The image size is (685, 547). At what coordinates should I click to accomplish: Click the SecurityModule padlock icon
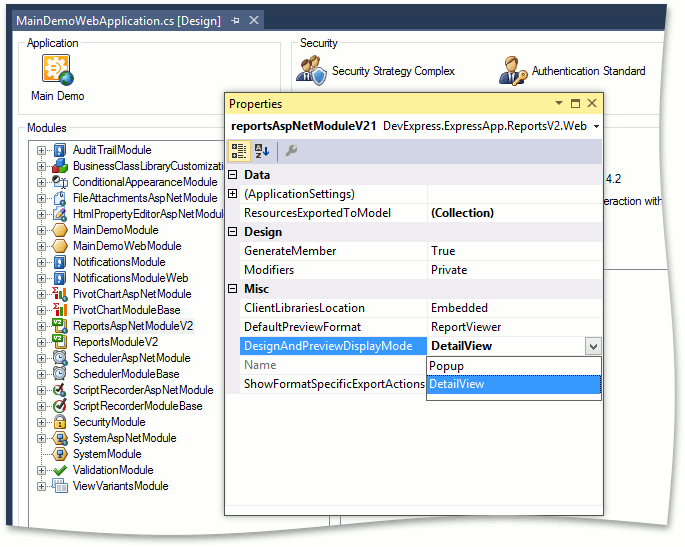click(x=60, y=422)
